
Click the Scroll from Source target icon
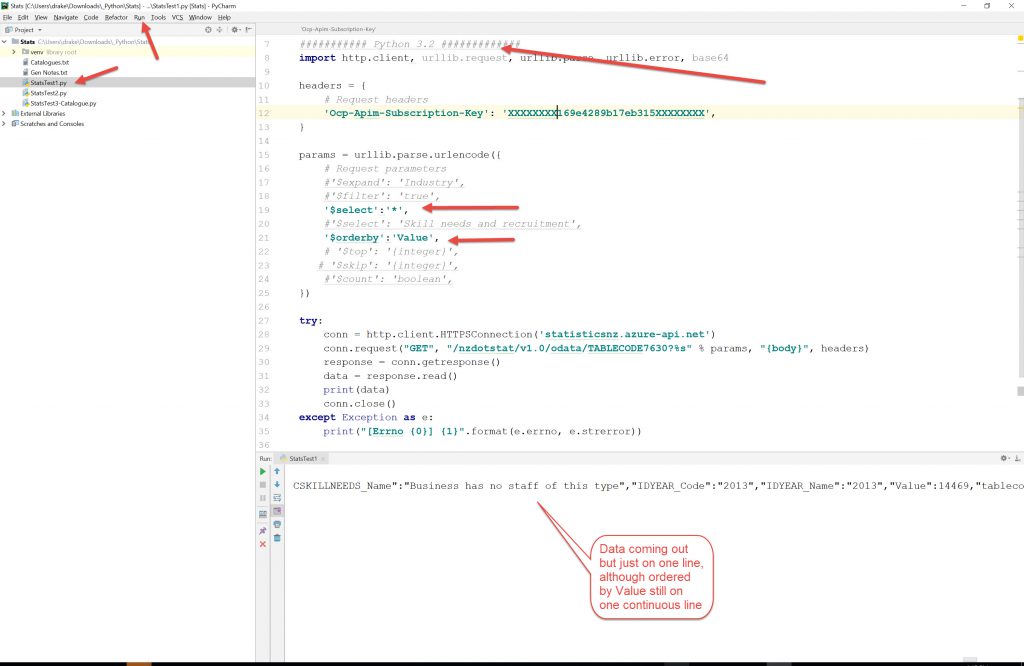(x=208, y=30)
